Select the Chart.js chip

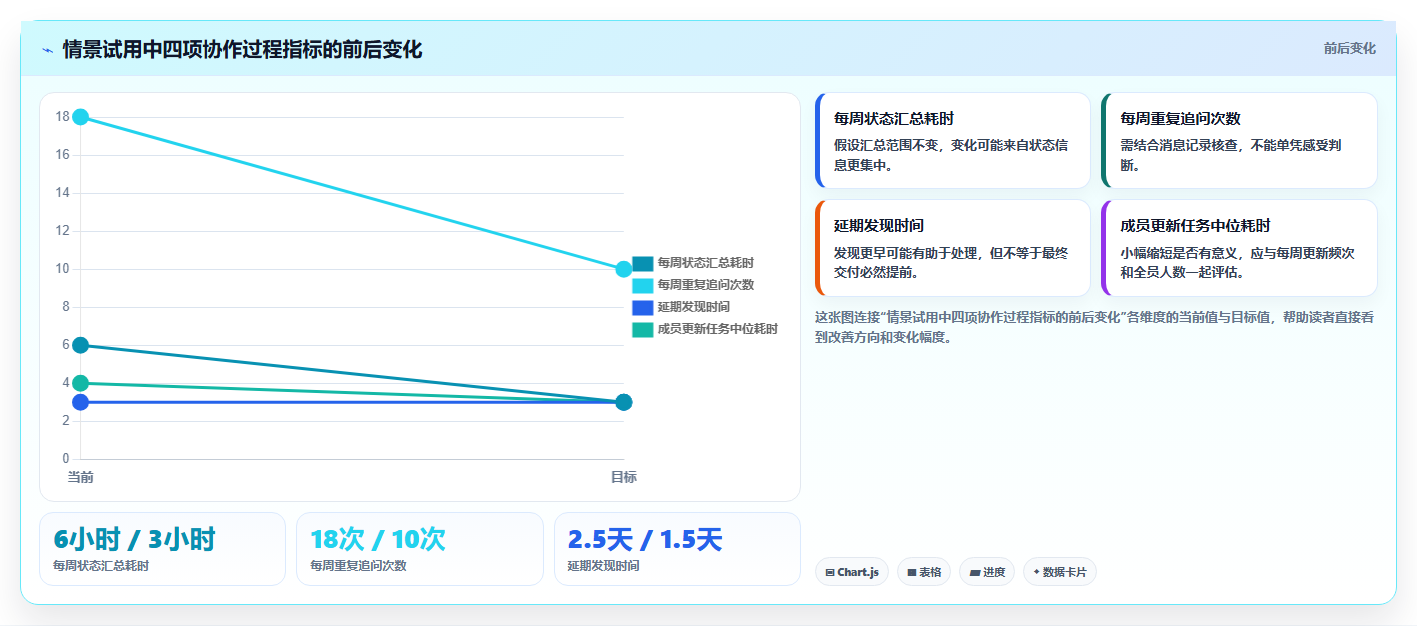coord(852,572)
